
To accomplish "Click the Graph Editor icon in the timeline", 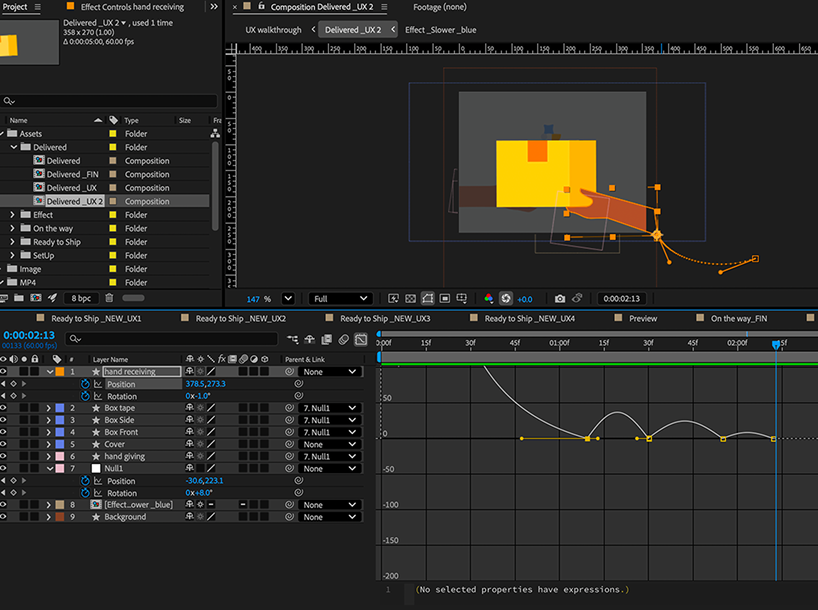I will pyautogui.click(x=360, y=339).
